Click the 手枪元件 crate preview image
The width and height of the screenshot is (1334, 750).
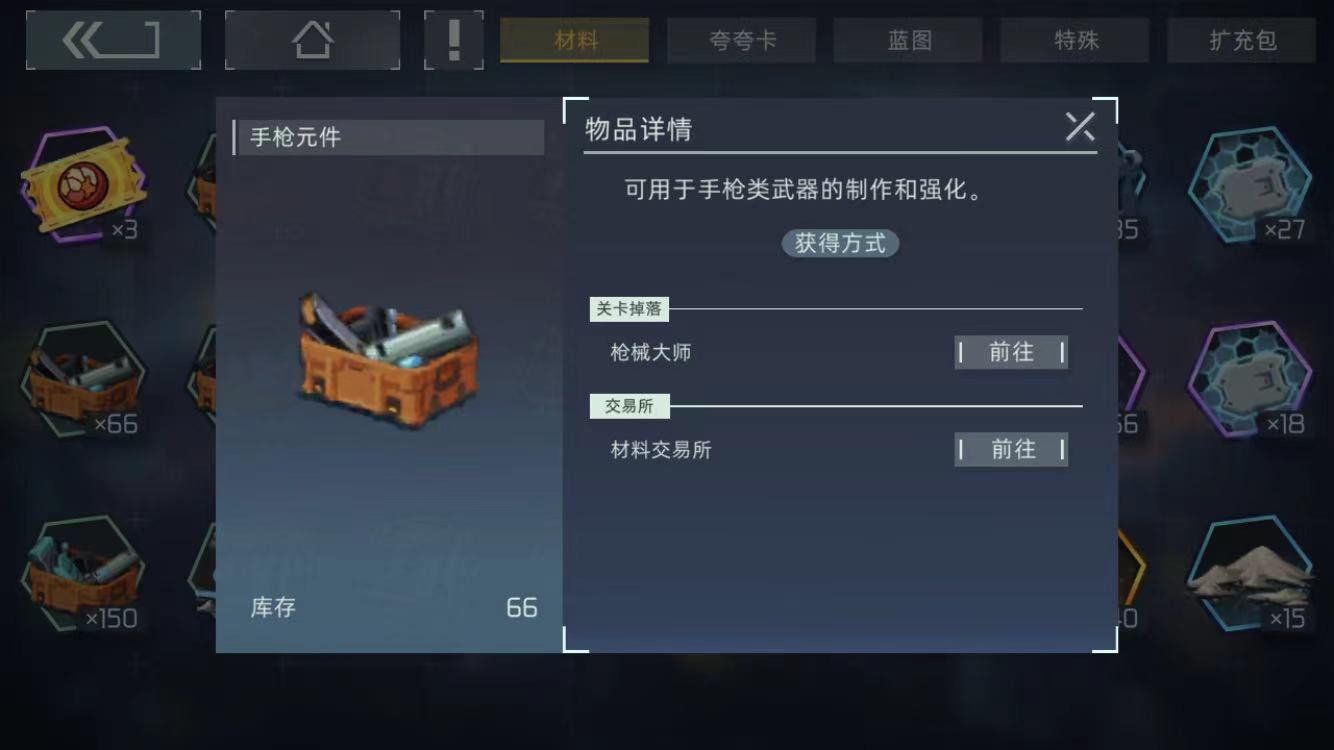tap(389, 360)
